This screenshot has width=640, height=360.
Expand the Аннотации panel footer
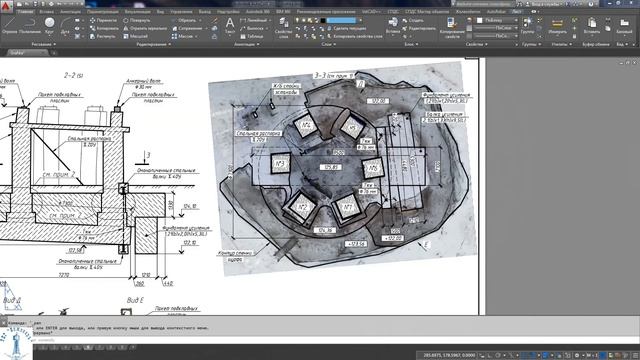[247, 44]
